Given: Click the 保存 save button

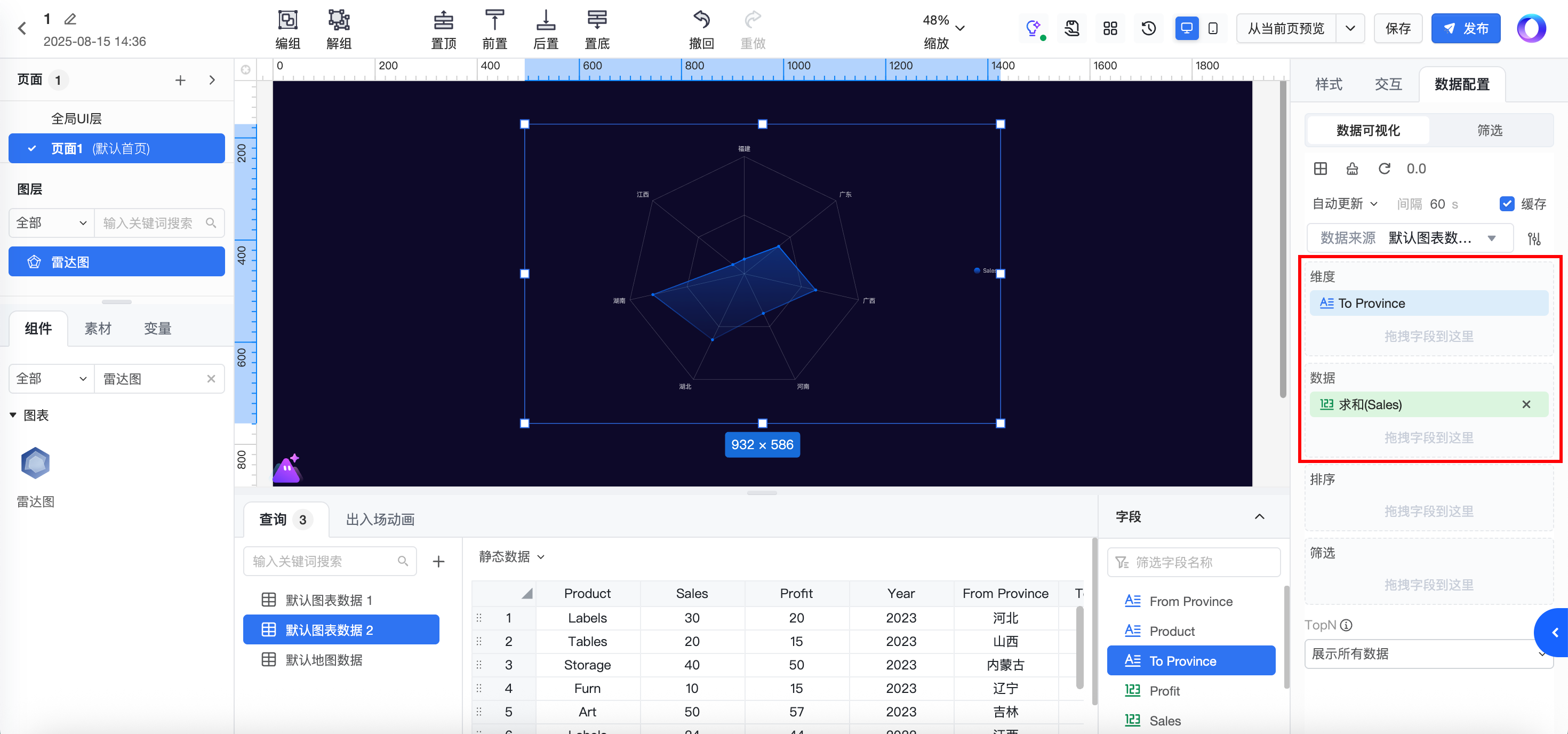Looking at the screenshot, I should [1397, 29].
